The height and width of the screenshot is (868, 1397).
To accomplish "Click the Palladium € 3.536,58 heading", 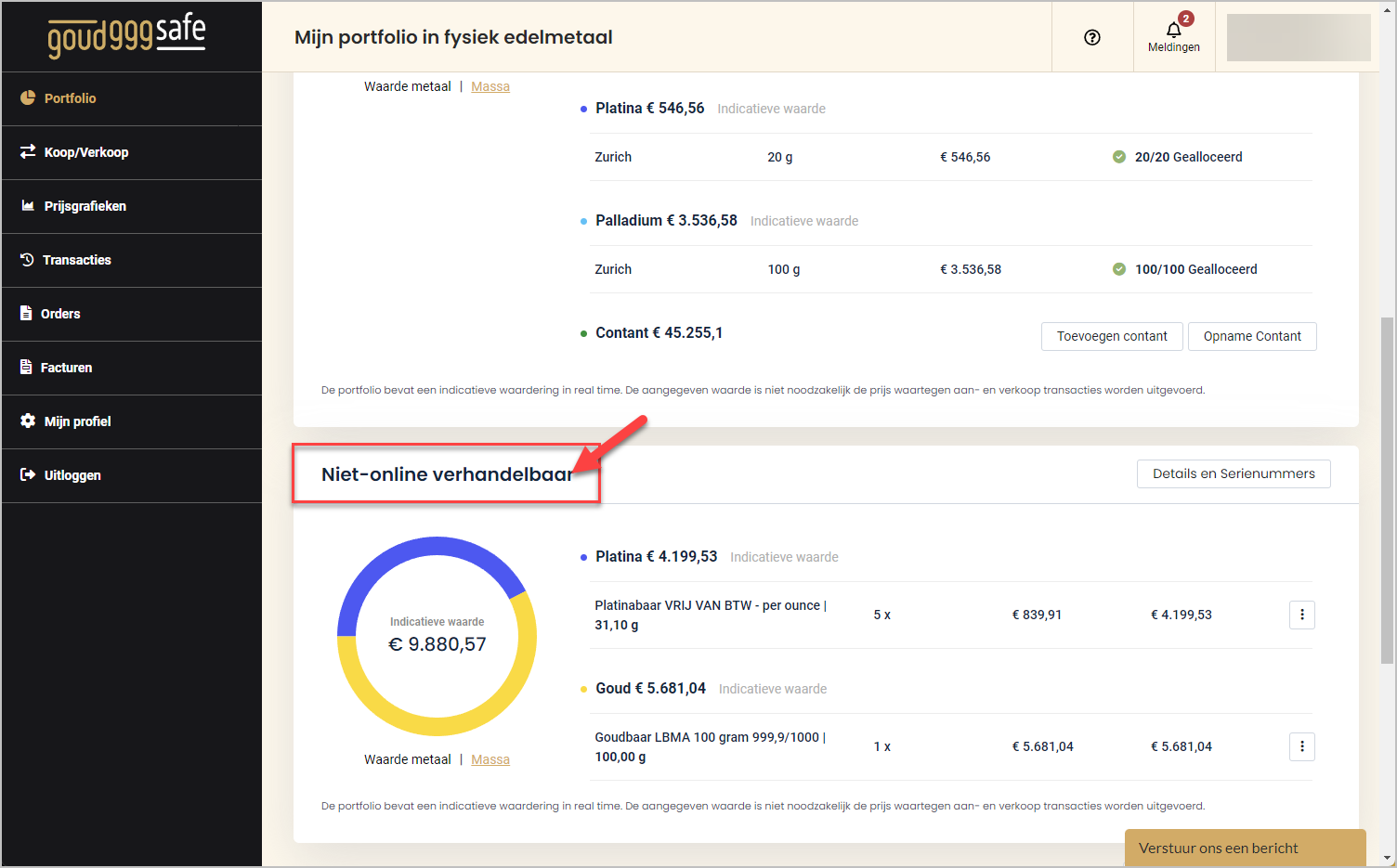I will click(x=666, y=221).
